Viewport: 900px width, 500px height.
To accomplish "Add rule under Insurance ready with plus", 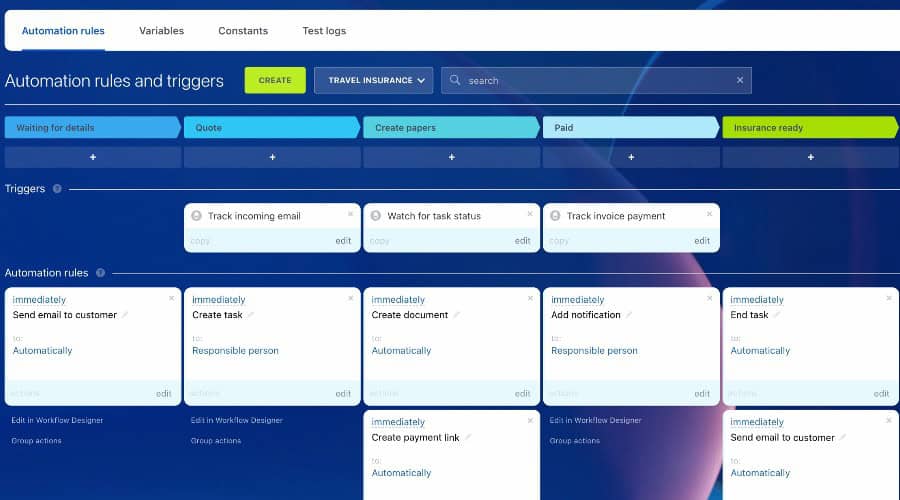I will 810,157.
